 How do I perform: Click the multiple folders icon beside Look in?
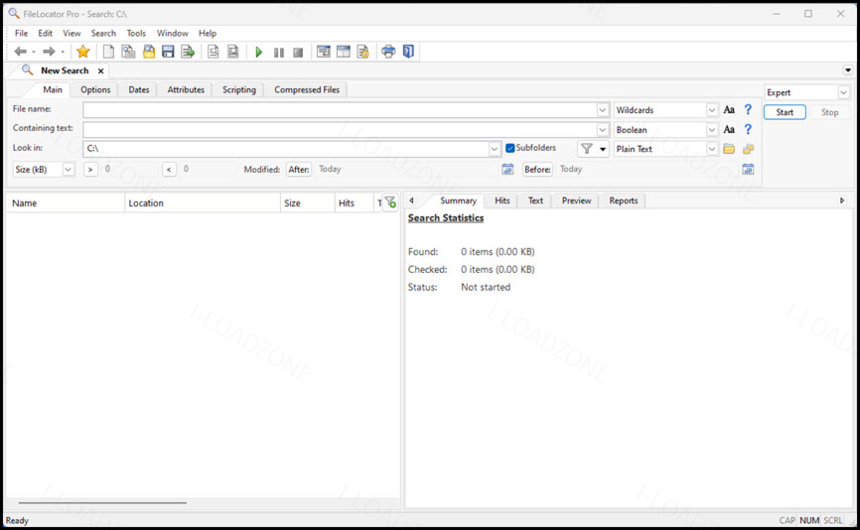(x=748, y=149)
